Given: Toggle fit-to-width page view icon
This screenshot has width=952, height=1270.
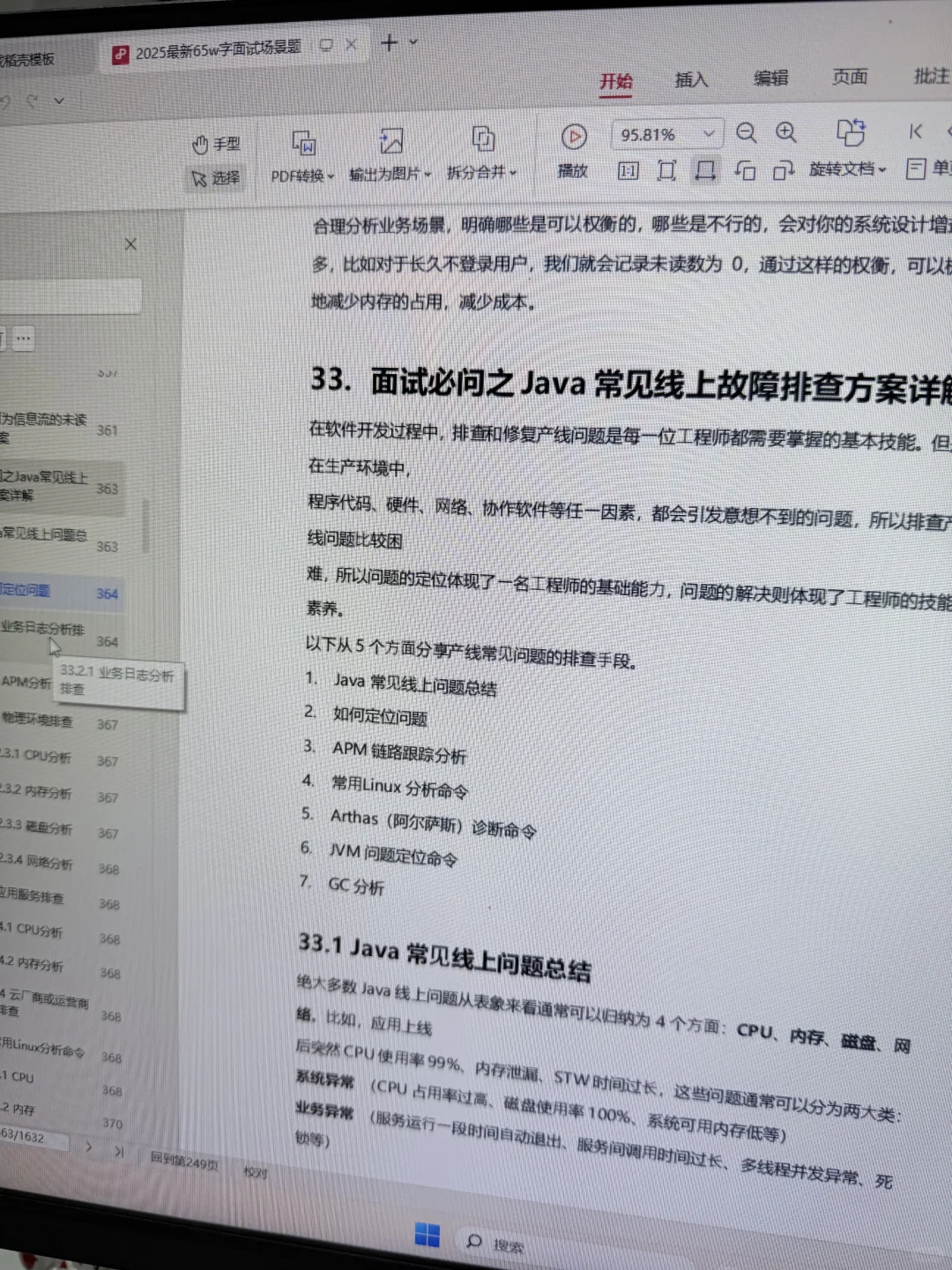Looking at the screenshot, I should (x=705, y=170).
